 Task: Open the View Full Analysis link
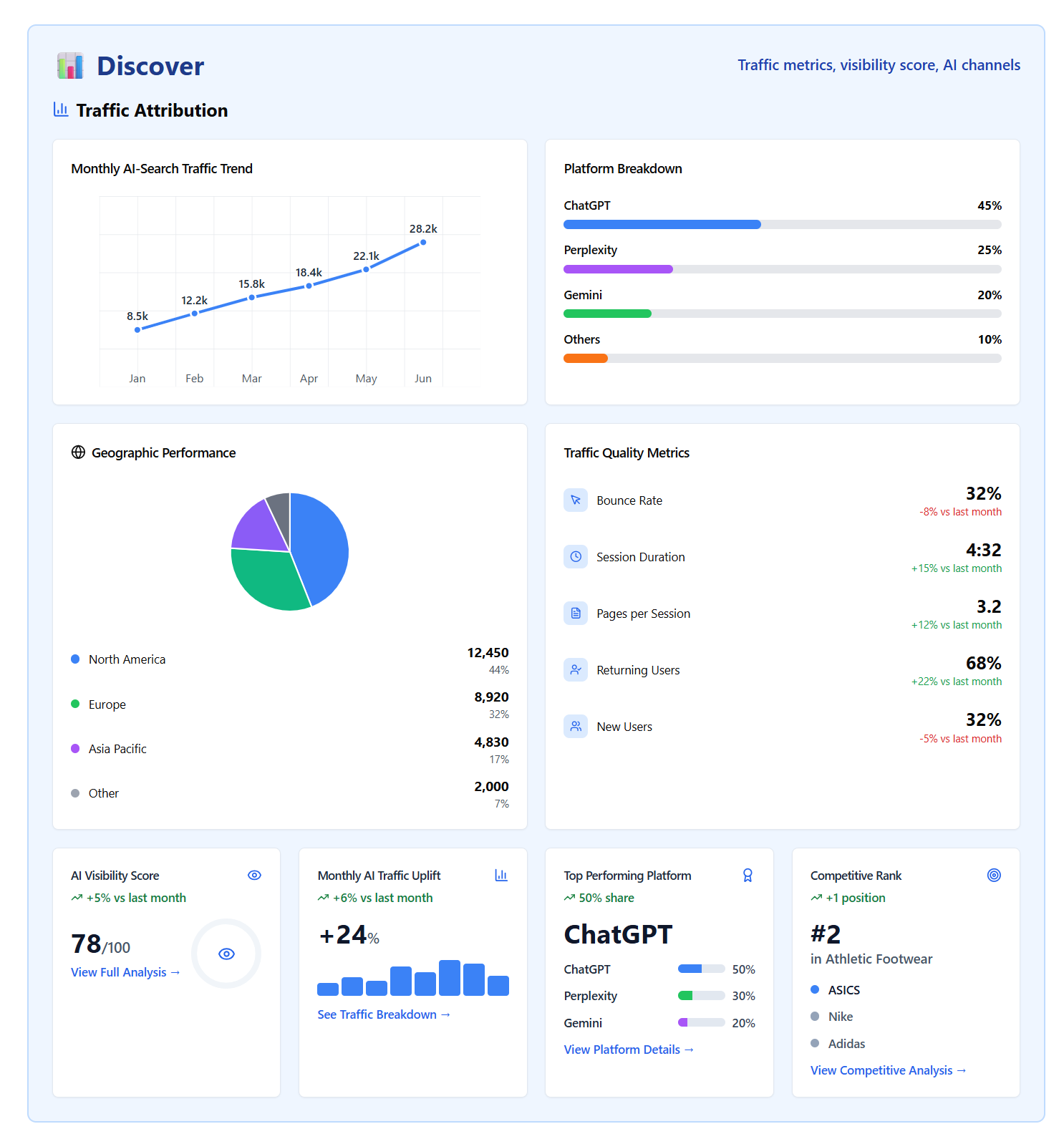coord(125,972)
